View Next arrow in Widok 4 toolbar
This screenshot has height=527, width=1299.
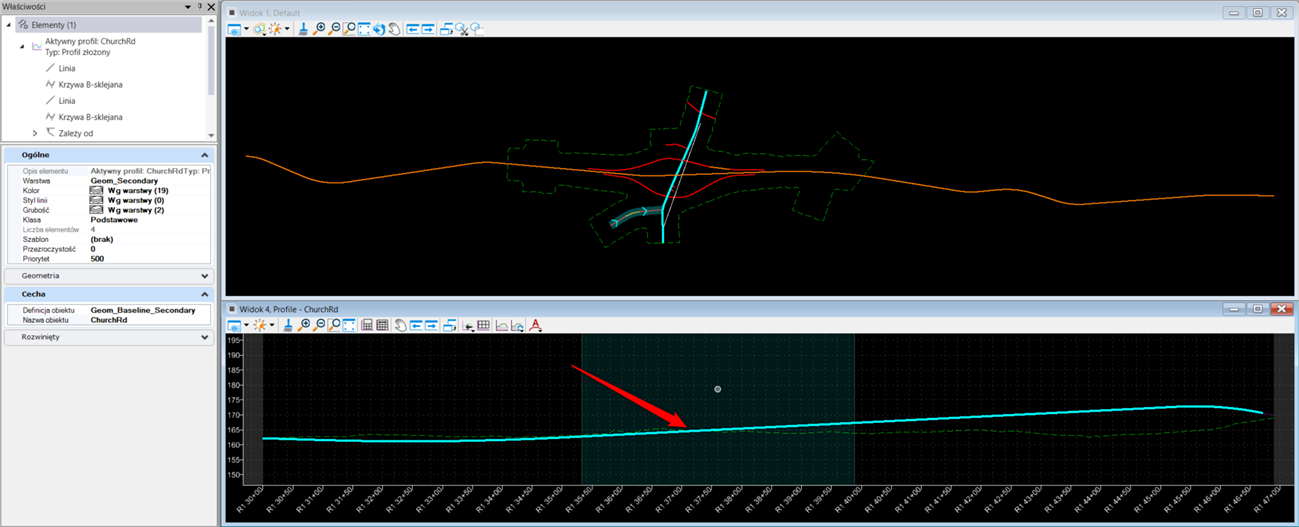click(431, 325)
